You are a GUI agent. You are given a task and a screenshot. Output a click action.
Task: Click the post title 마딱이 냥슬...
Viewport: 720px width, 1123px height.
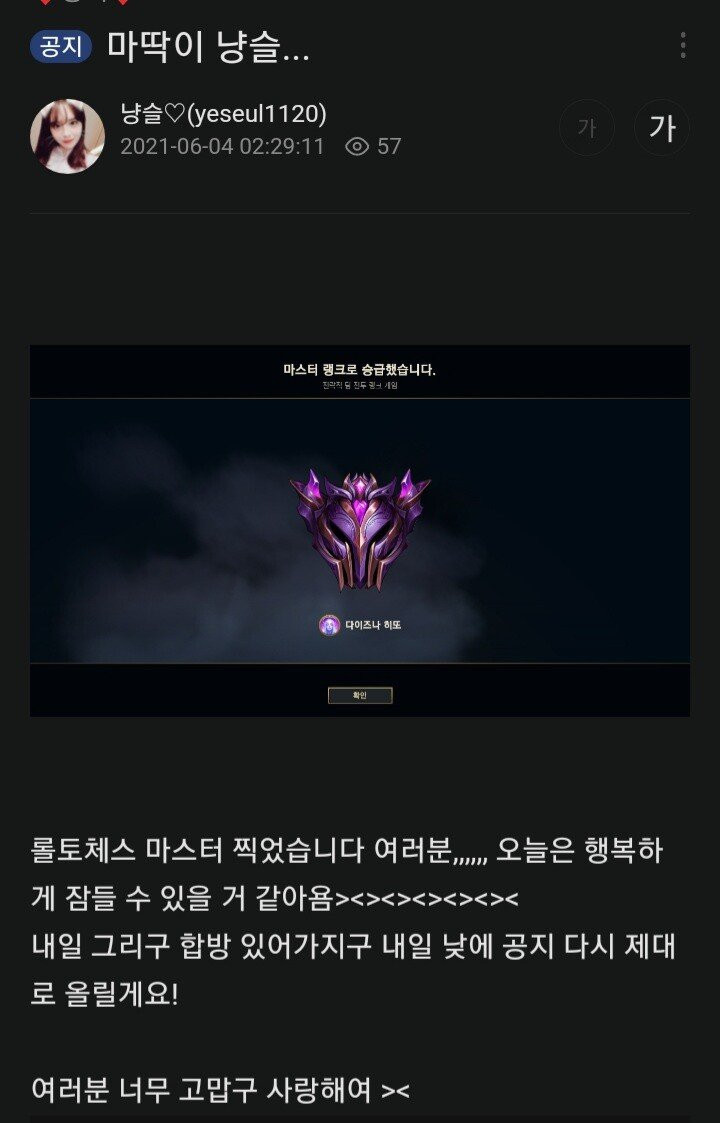click(208, 47)
